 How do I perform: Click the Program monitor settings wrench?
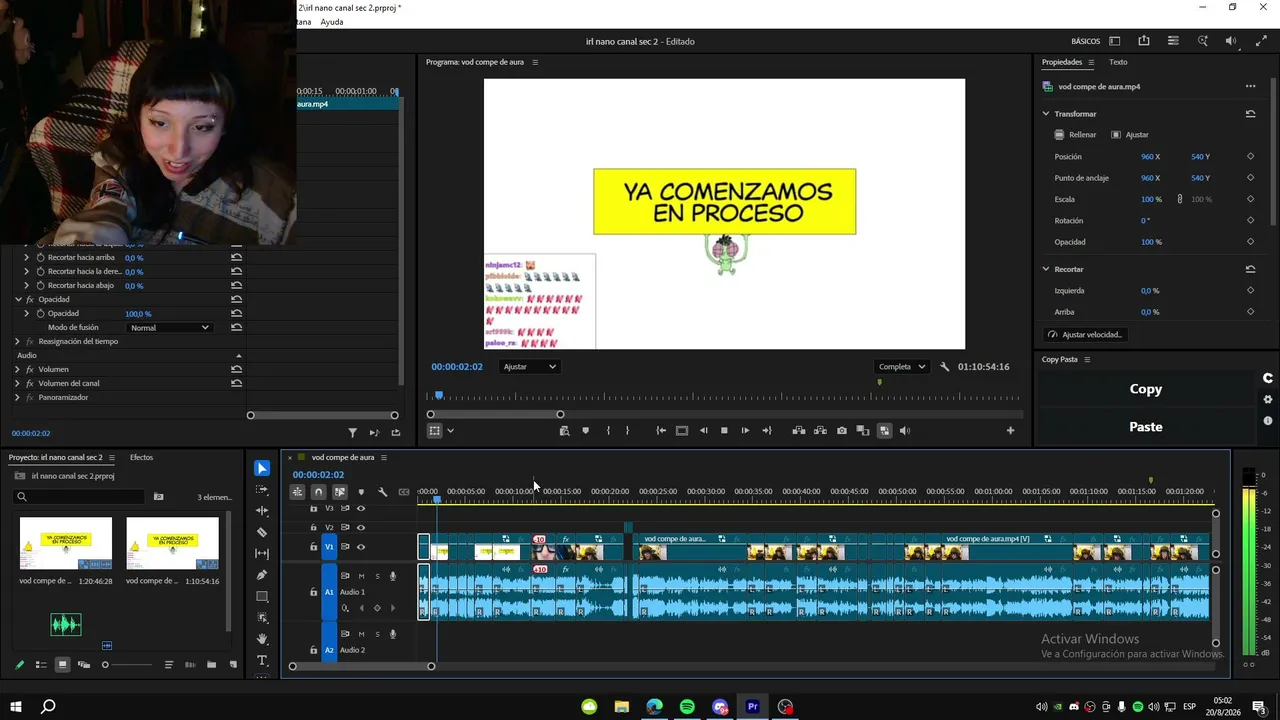point(944,367)
